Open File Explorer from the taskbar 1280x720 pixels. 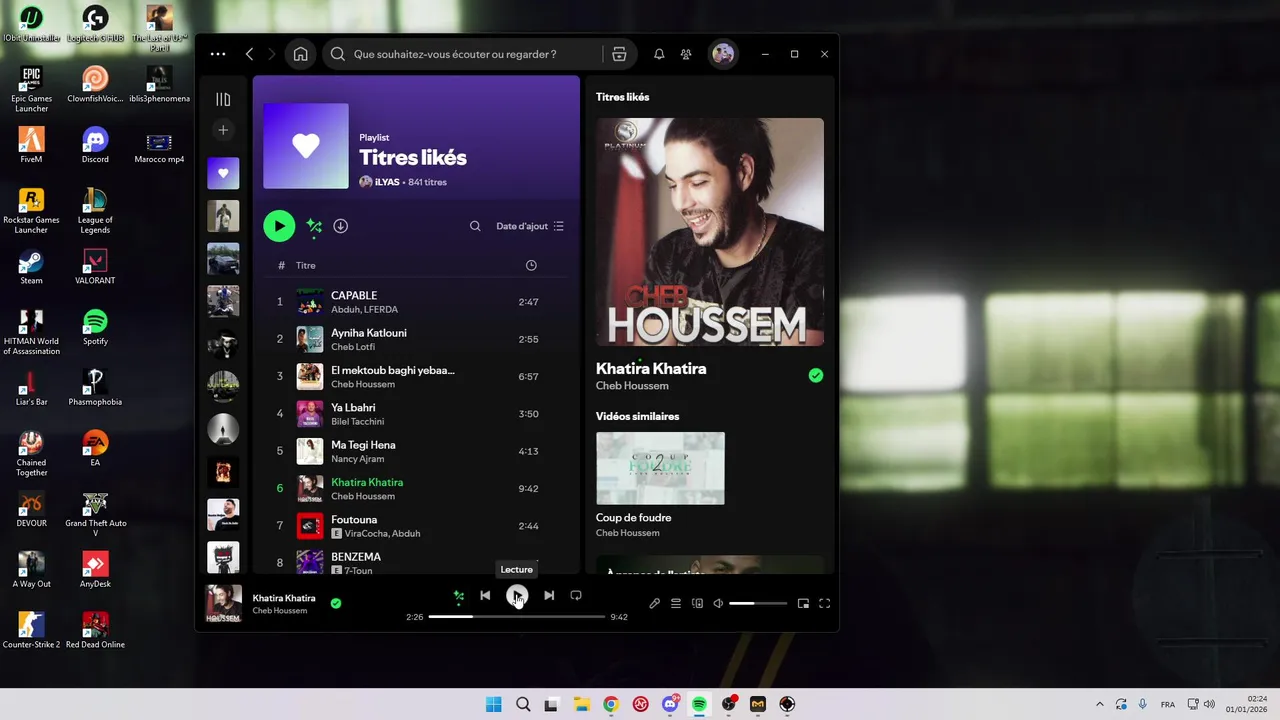coord(581,704)
